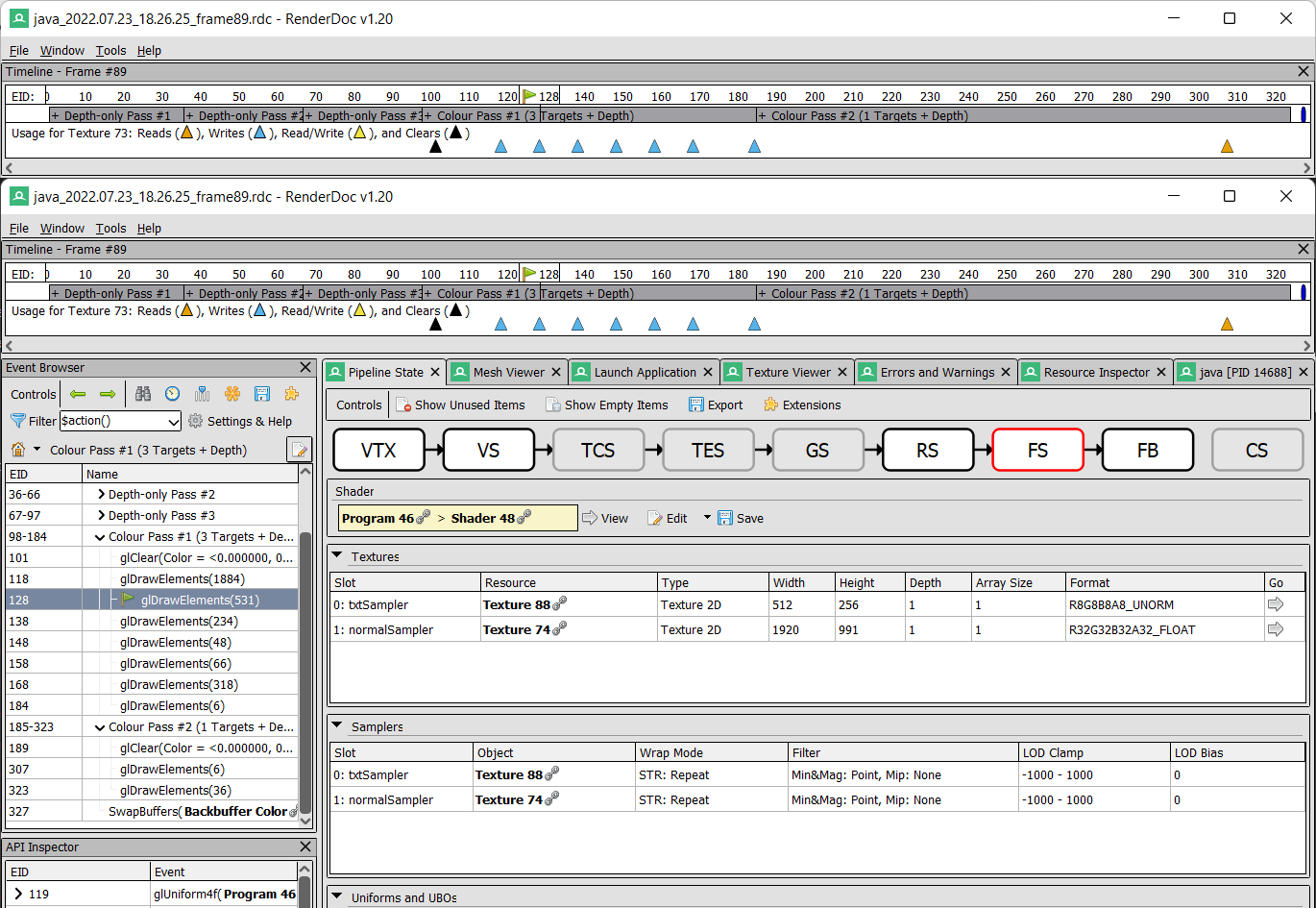Close the API Inspector panel
The width and height of the screenshot is (1316, 908).
coord(305,847)
